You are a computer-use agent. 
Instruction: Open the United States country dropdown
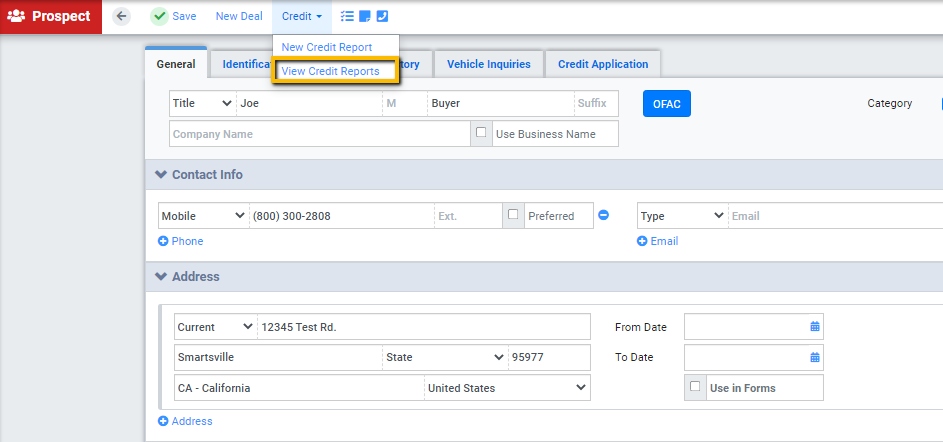[x=507, y=388]
